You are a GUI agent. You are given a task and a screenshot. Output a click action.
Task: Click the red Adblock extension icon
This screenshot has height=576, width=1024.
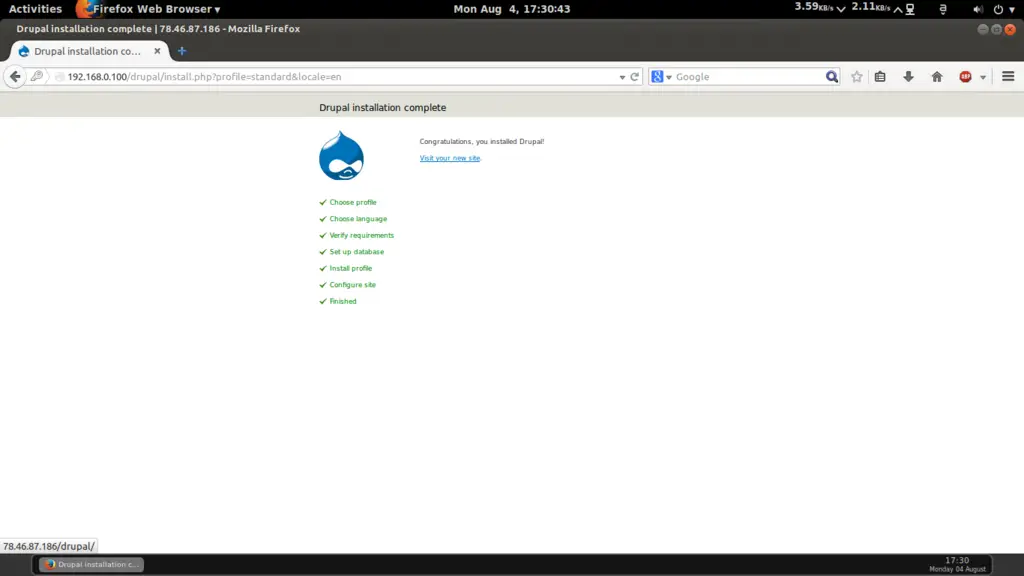coord(965,76)
